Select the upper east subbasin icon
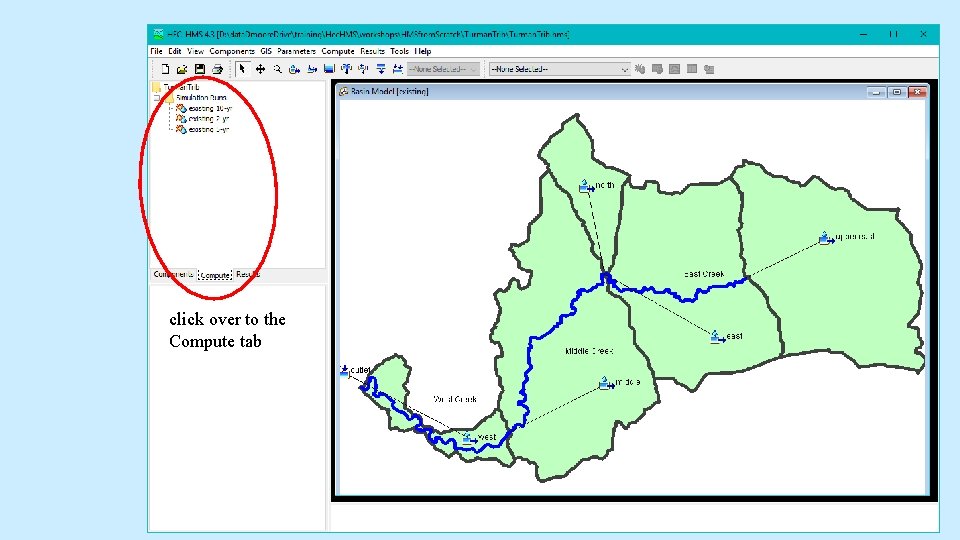This screenshot has height=540, width=960. click(x=826, y=238)
